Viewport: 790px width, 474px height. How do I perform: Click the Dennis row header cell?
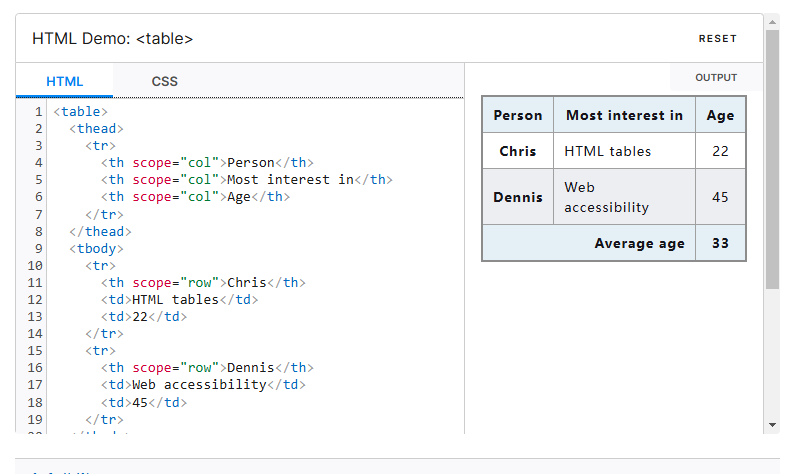pos(518,196)
